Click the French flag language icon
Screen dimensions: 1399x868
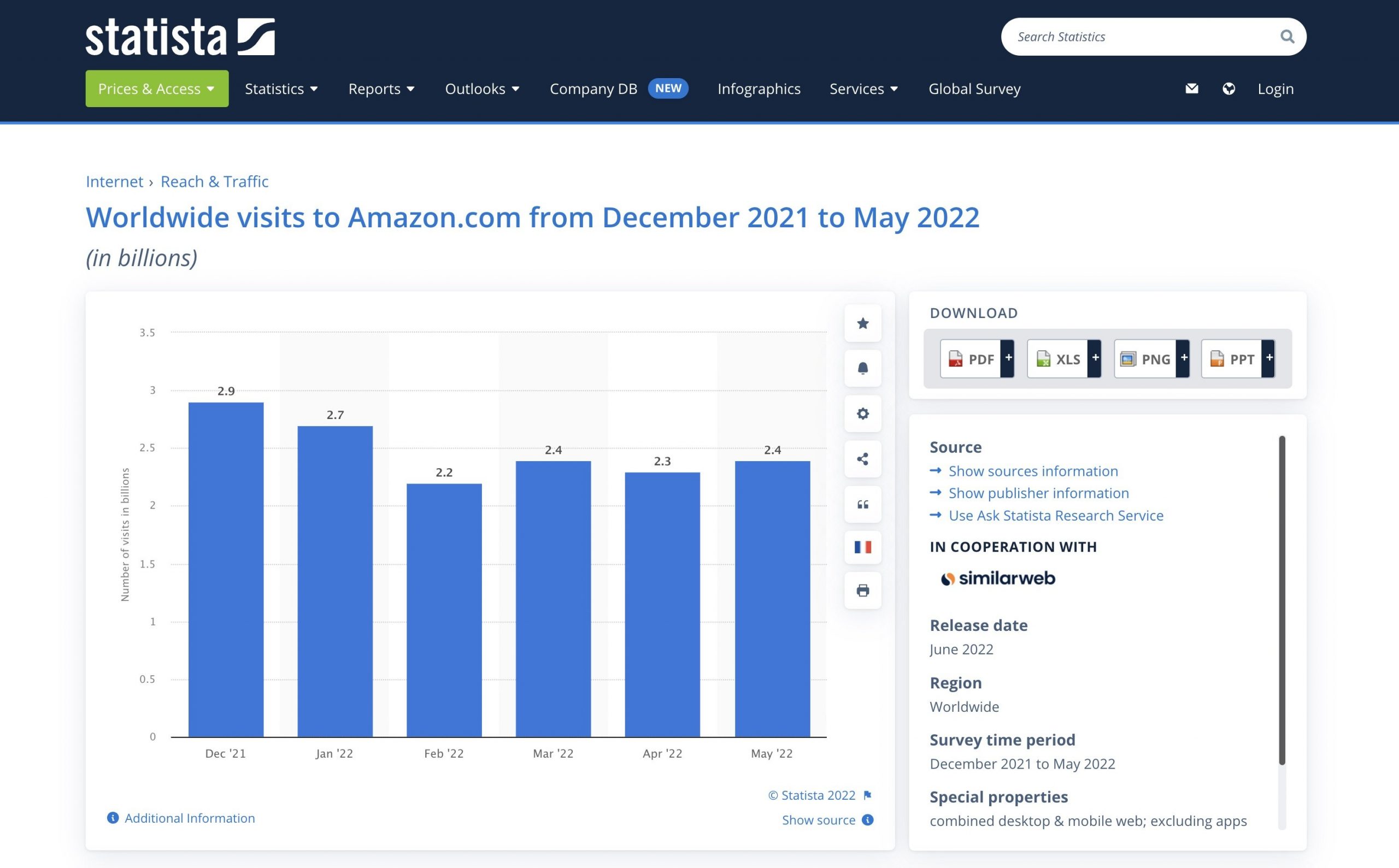tap(862, 547)
